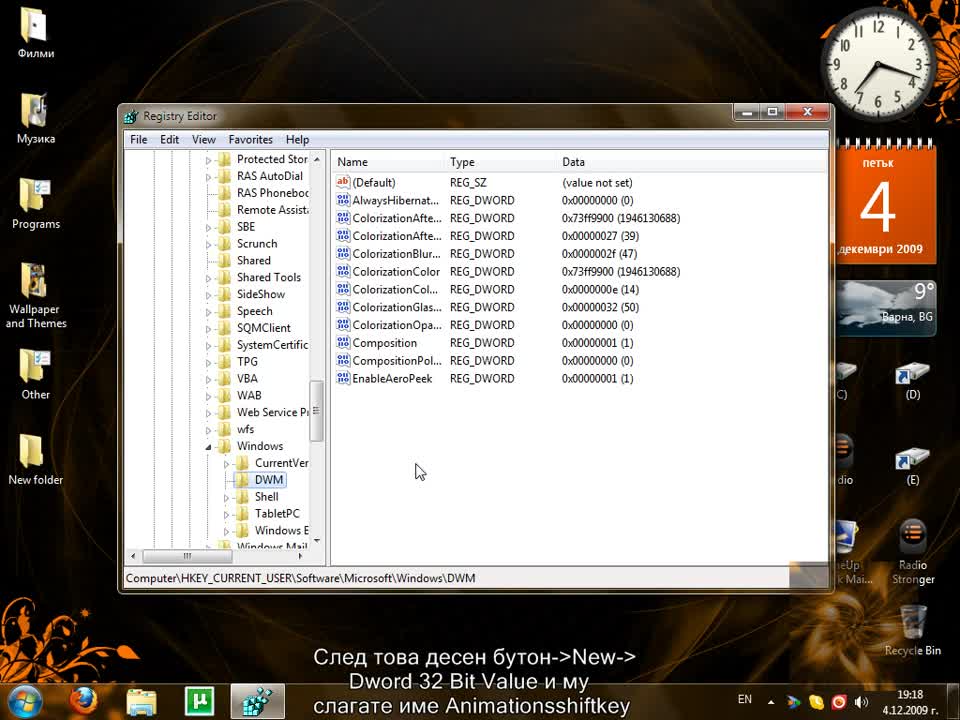Click tree horizontal scrollbar right arrow

click(300, 556)
